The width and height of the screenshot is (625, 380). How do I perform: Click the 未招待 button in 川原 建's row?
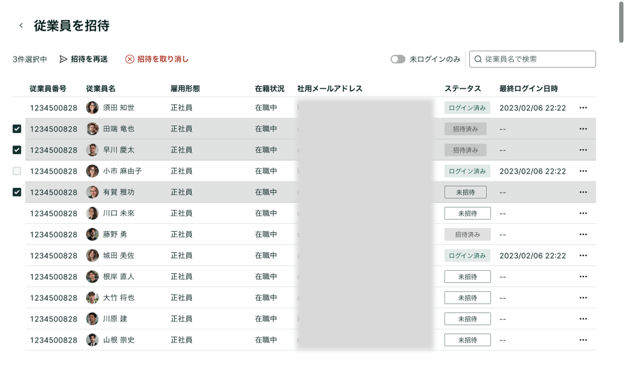pyautogui.click(x=467, y=319)
